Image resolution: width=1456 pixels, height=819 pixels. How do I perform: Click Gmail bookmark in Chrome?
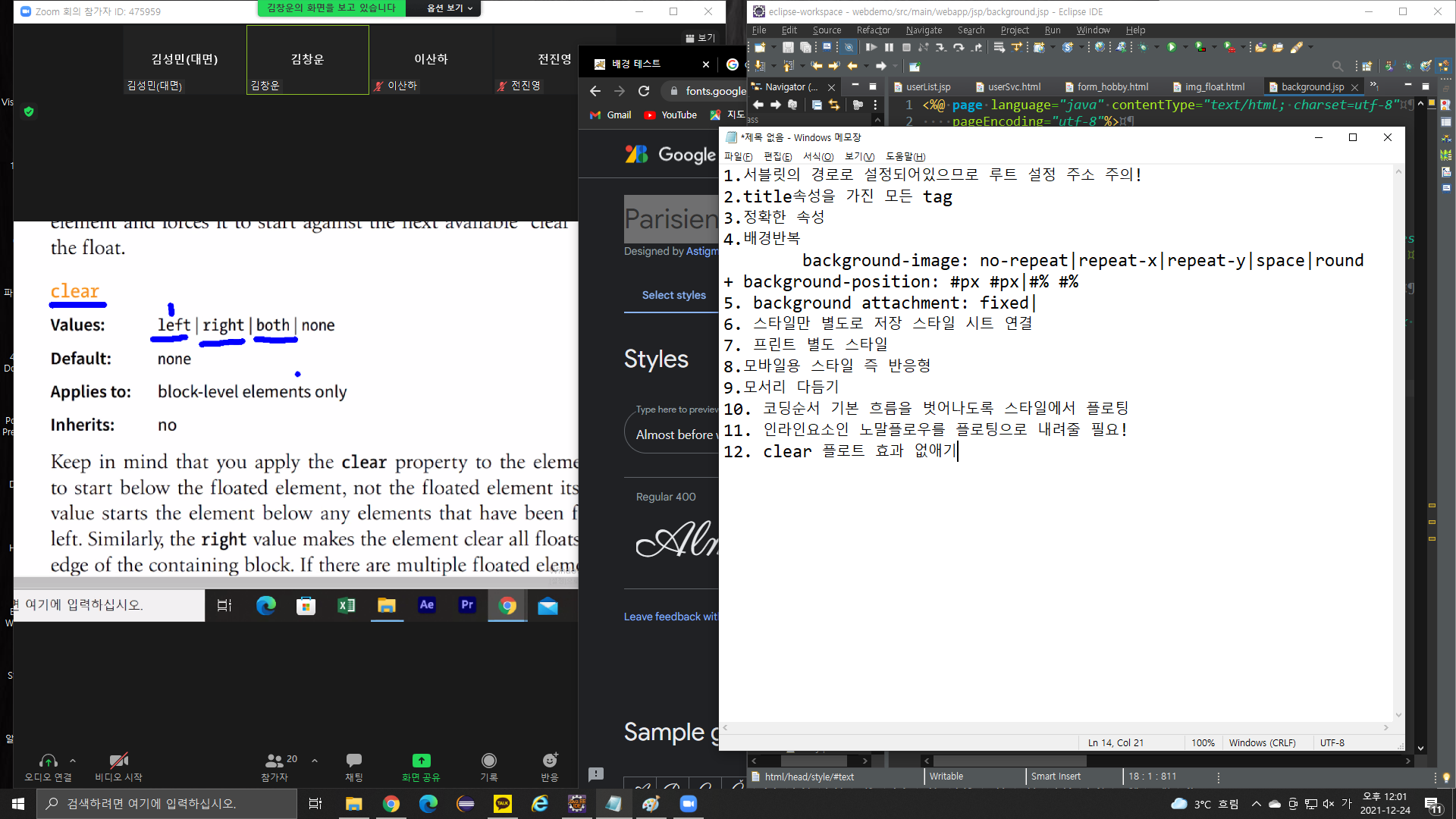610,115
